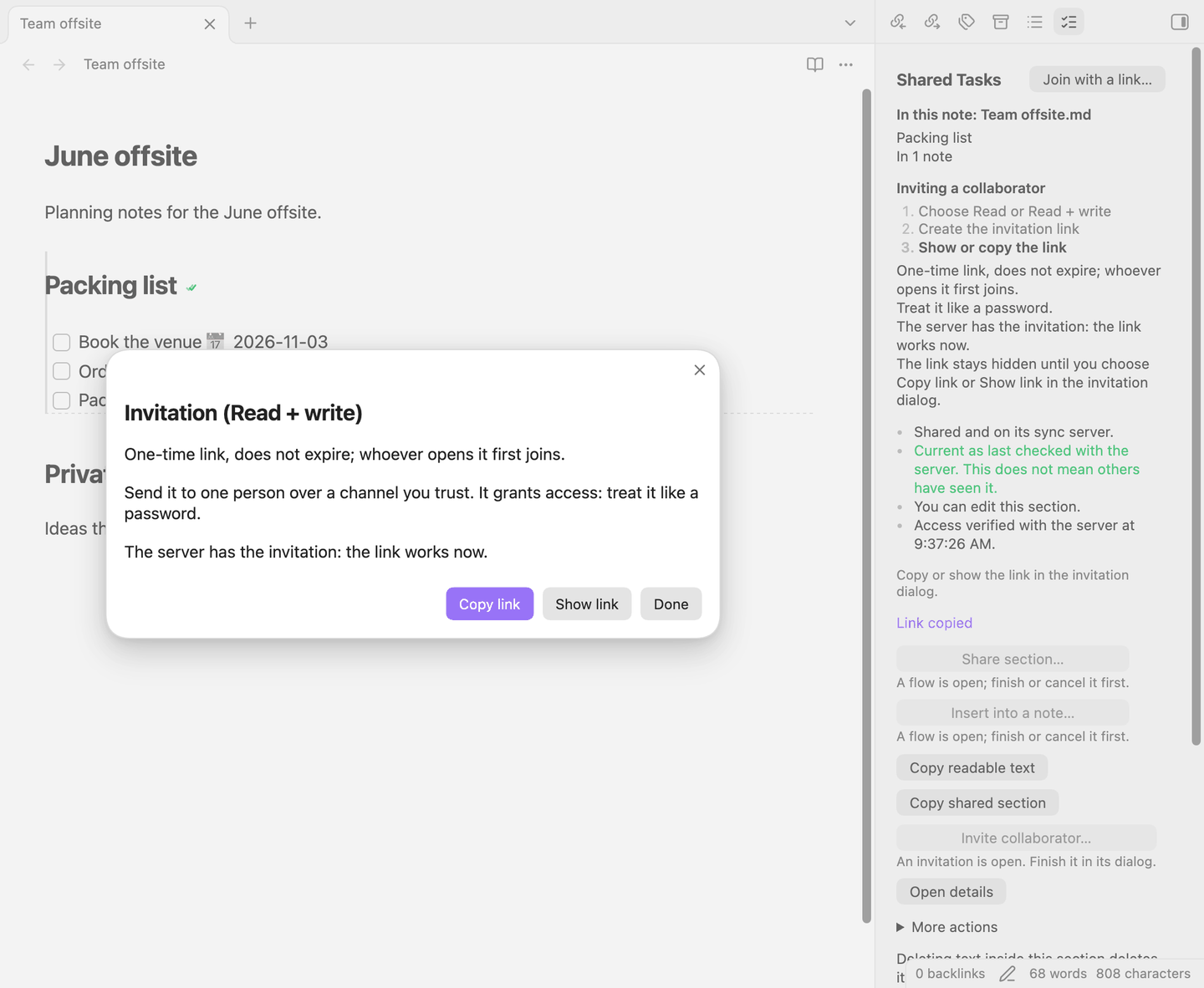Viewport: 1204px width, 988px height.
Task: Select the Team offsite tab
Action: [x=117, y=23]
